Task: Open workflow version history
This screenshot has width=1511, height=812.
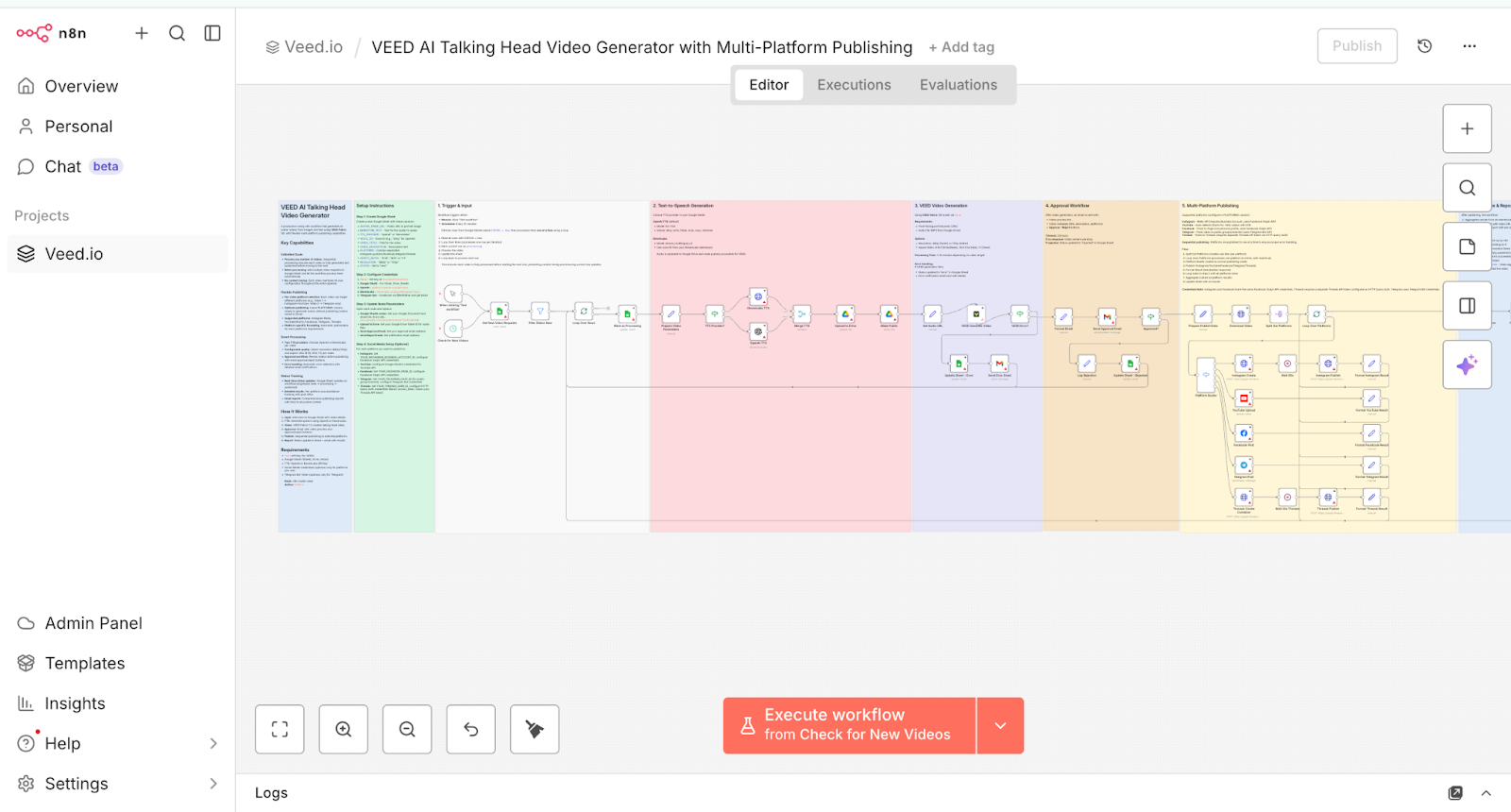Action: pyautogui.click(x=1425, y=46)
